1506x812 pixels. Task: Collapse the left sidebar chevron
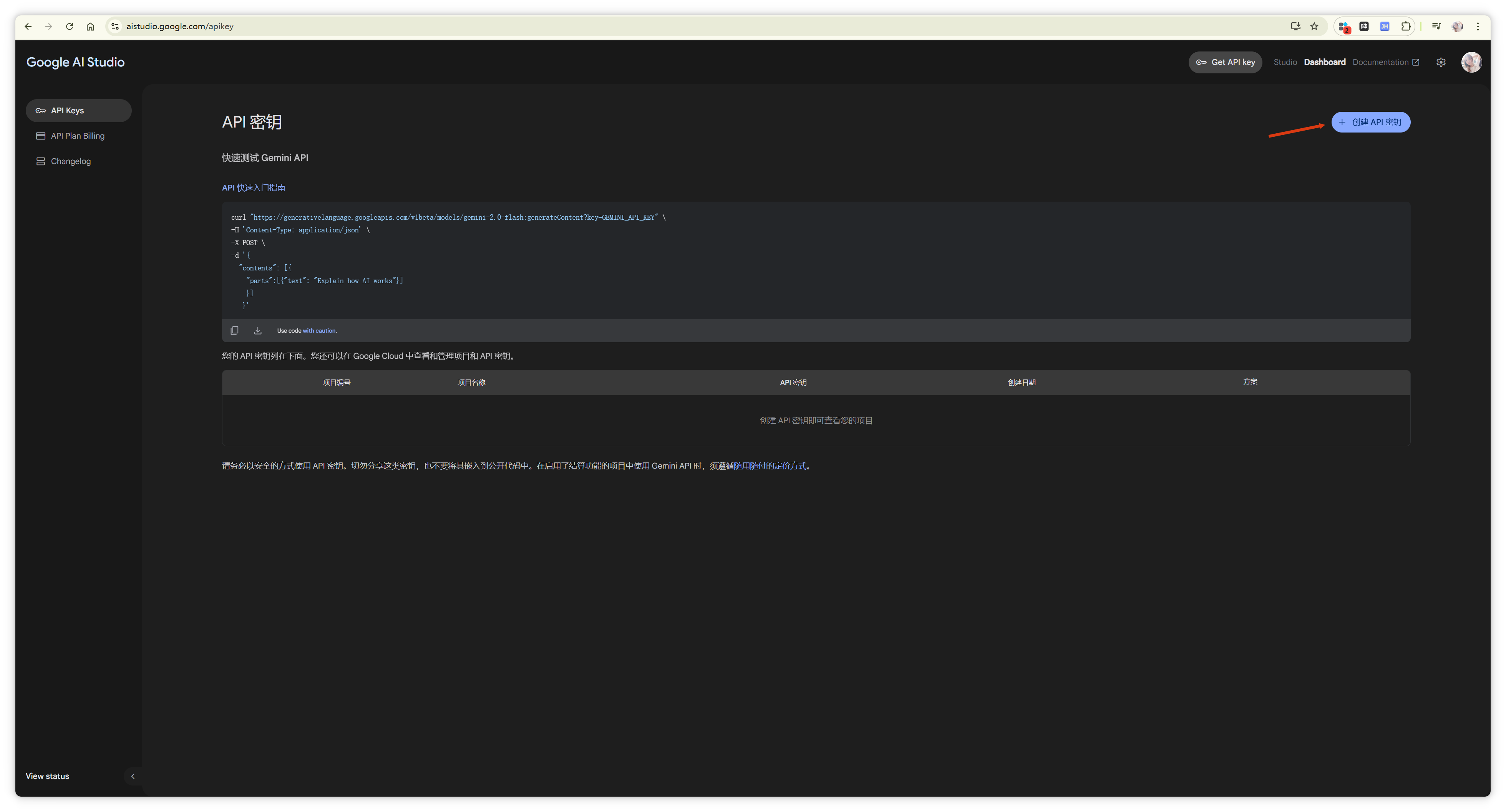133,776
